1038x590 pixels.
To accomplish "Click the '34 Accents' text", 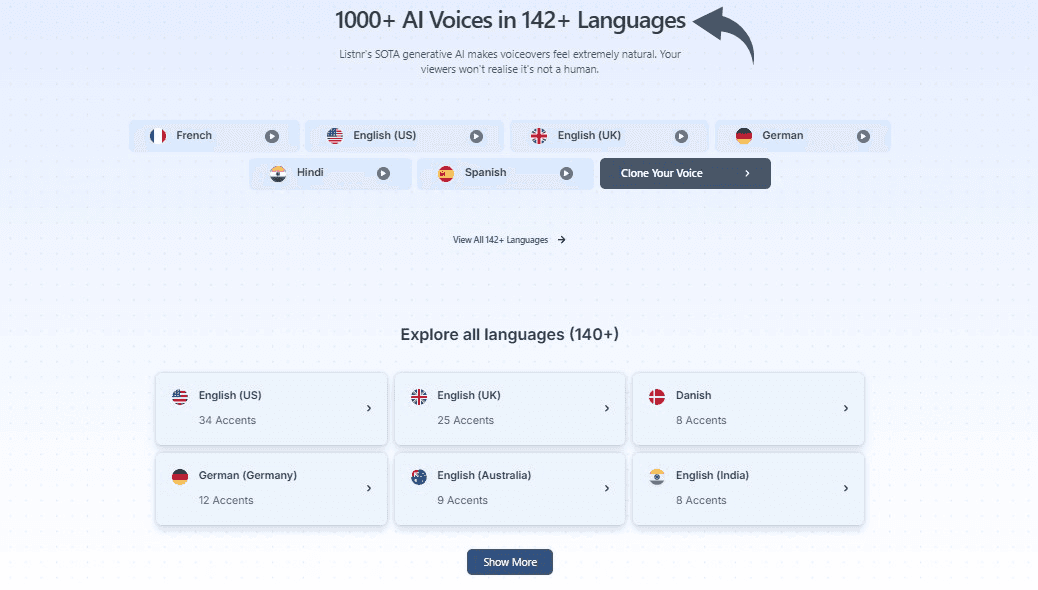I will (x=227, y=420).
